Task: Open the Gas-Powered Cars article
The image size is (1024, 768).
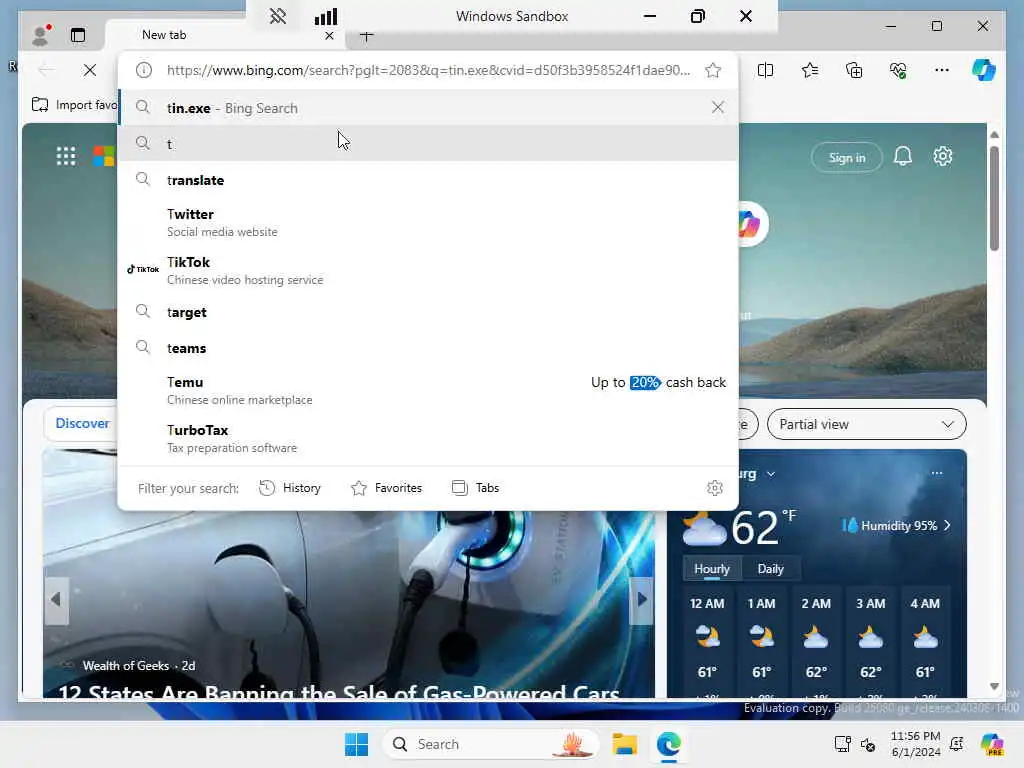Action: (x=338, y=691)
